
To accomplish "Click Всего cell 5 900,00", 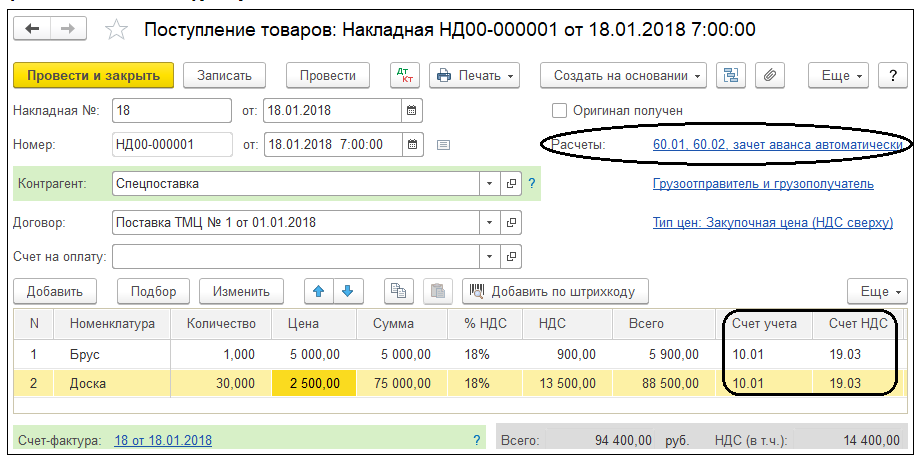I will (x=665, y=355).
